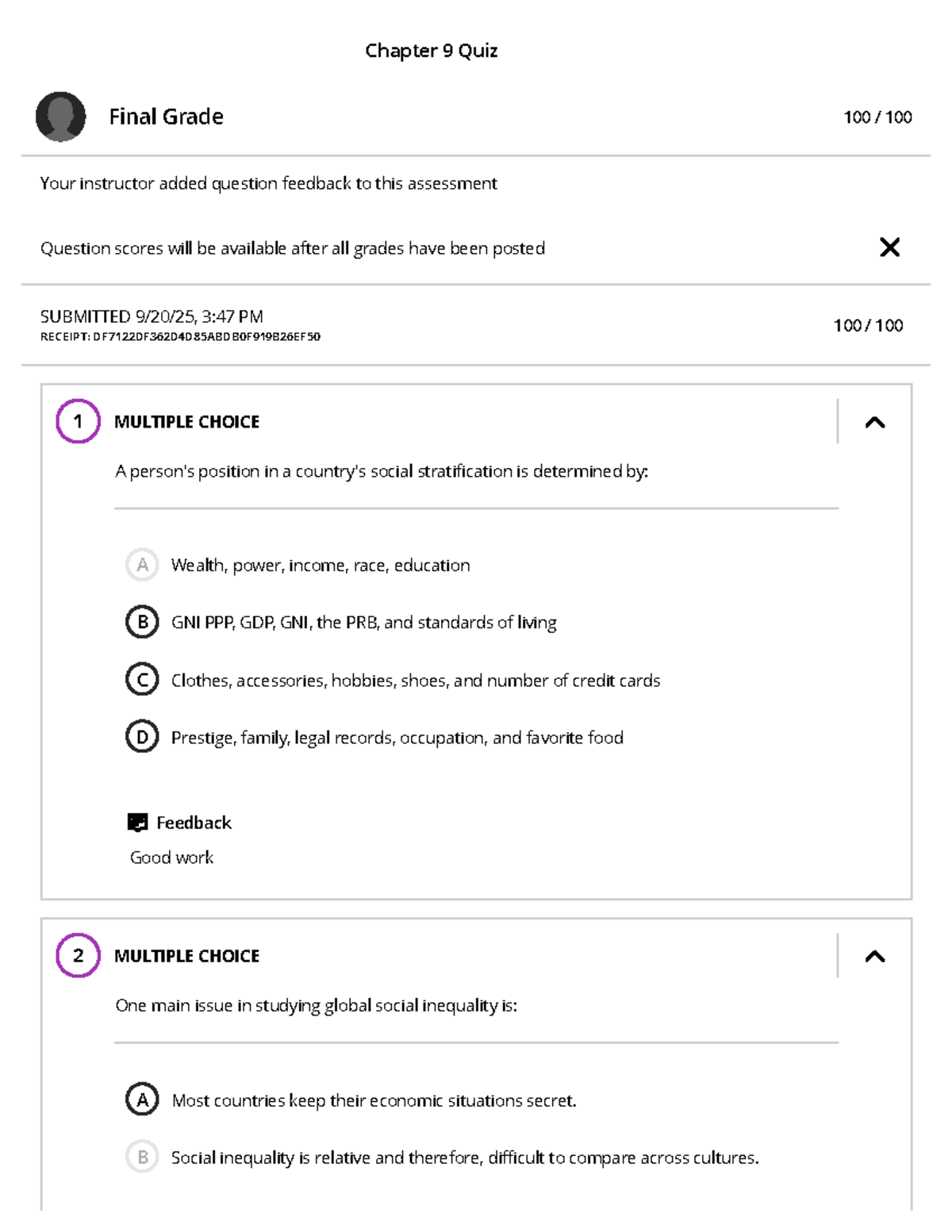The width and height of the screenshot is (952, 1232).
Task: Click the 'Good work' feedback text
Action: (x=171, y=858)
